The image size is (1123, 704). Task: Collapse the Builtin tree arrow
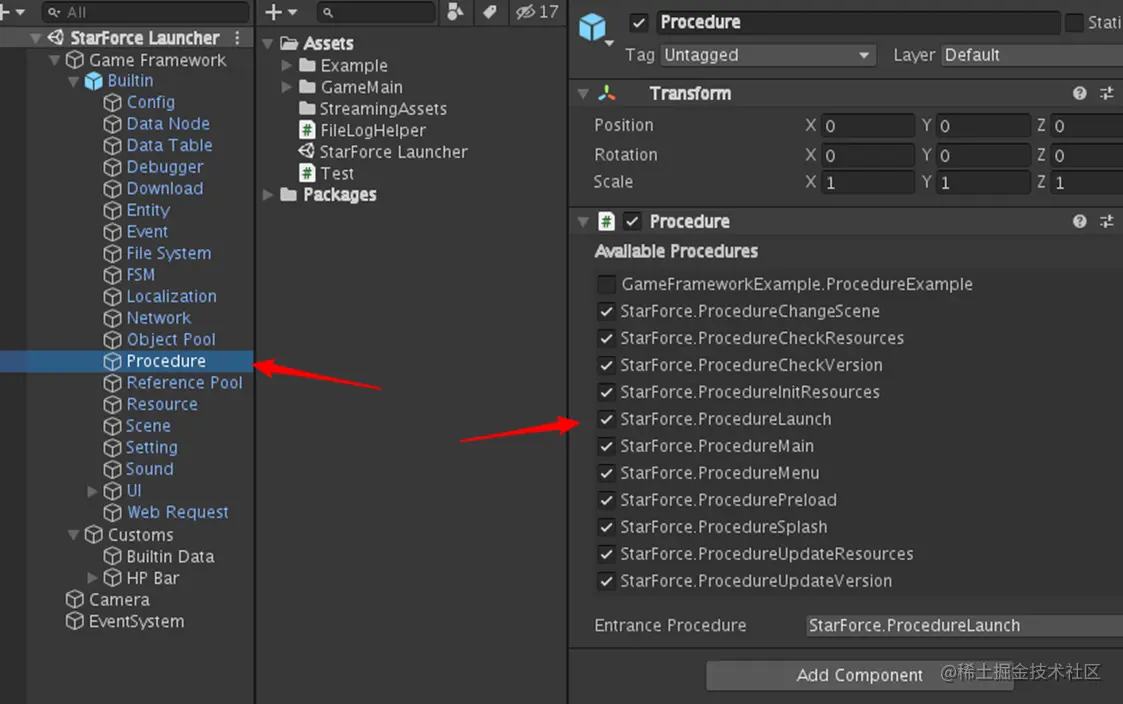73,82
